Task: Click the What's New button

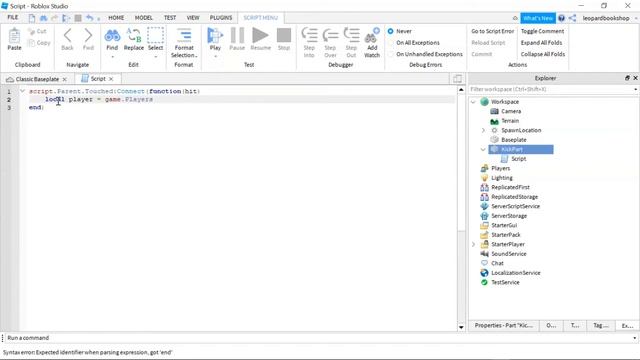Action: tap(538, 18)
